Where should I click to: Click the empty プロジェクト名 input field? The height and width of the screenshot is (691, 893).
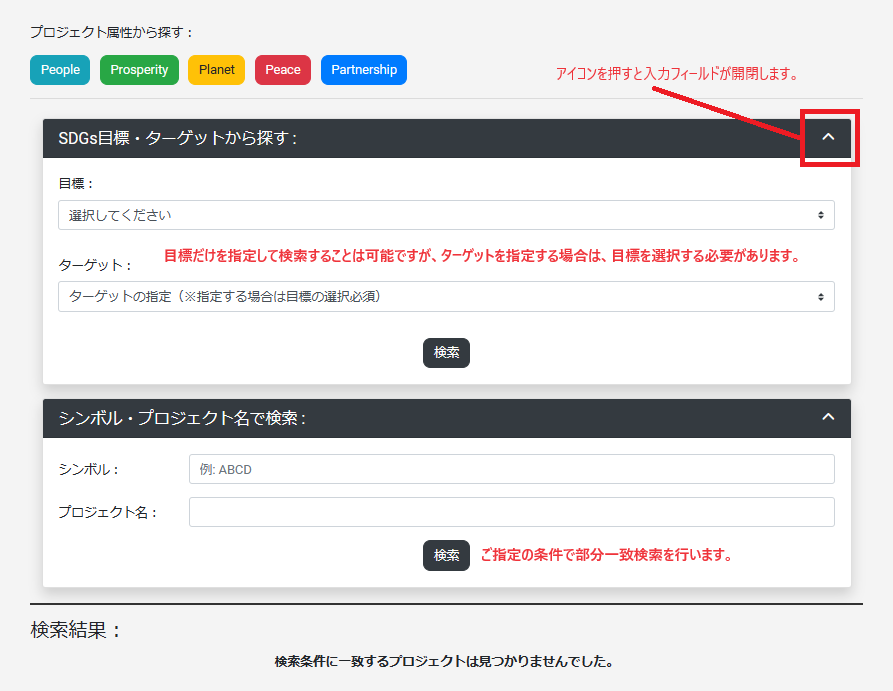(511, 511)
